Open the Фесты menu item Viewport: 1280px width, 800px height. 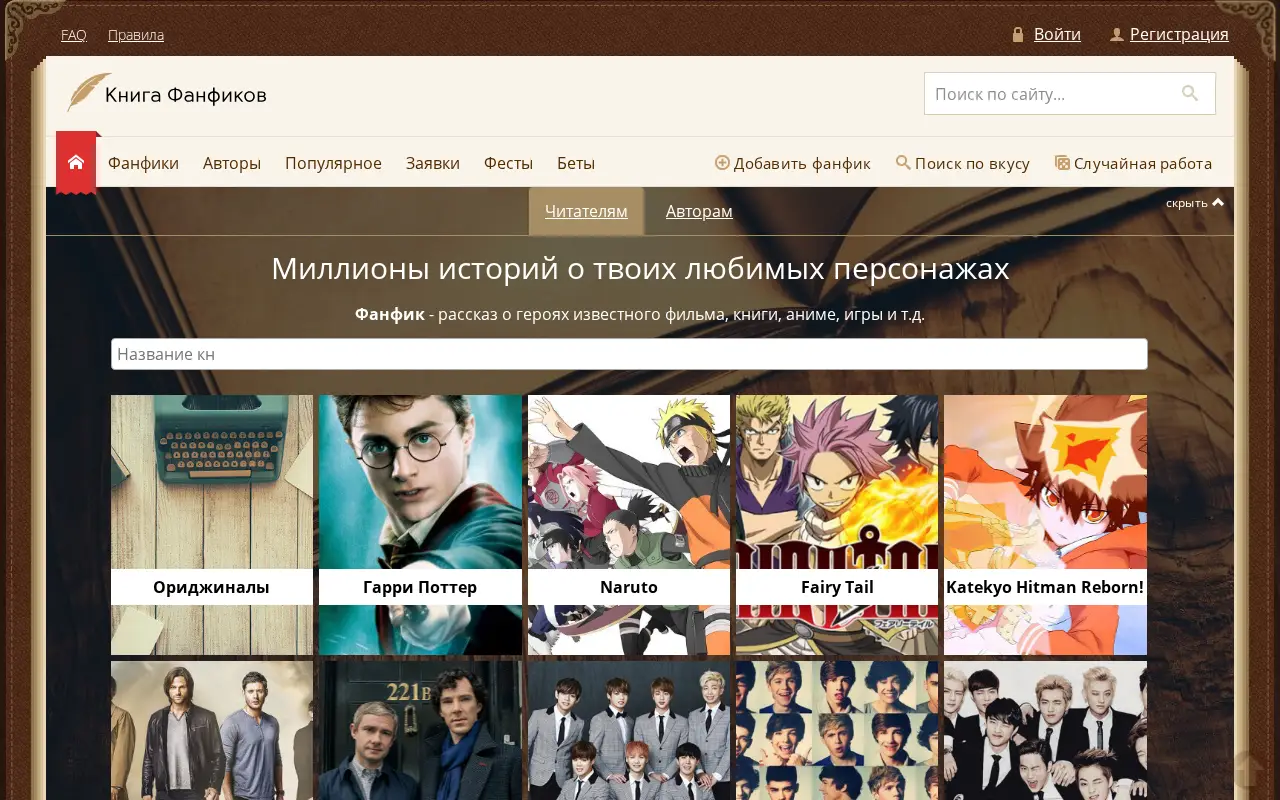(x=508, y=163)
